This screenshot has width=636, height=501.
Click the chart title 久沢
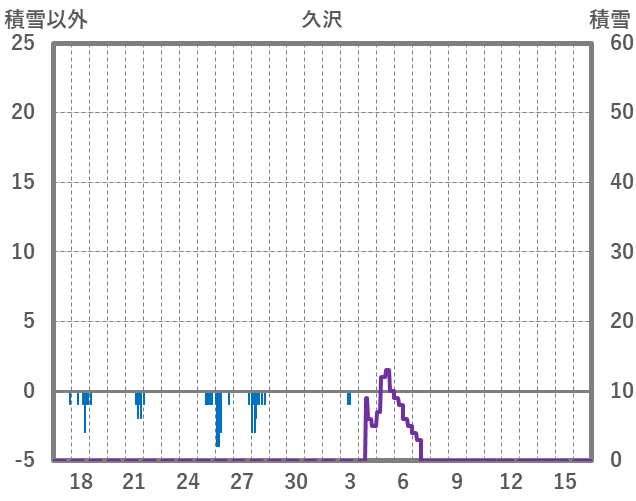[x=322, y=19]
